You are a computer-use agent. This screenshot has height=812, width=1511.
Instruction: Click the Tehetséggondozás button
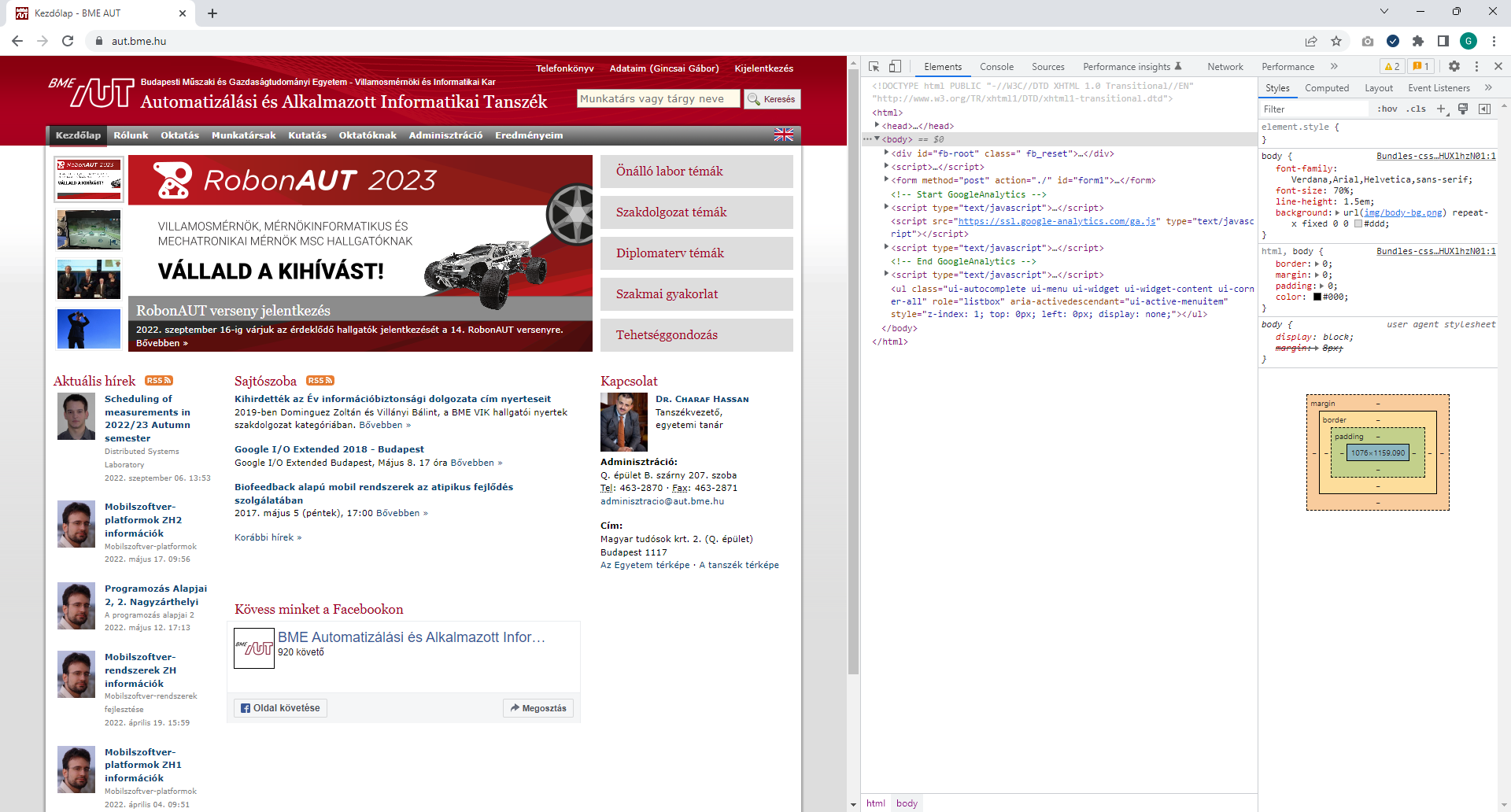(x=696, y=335)
